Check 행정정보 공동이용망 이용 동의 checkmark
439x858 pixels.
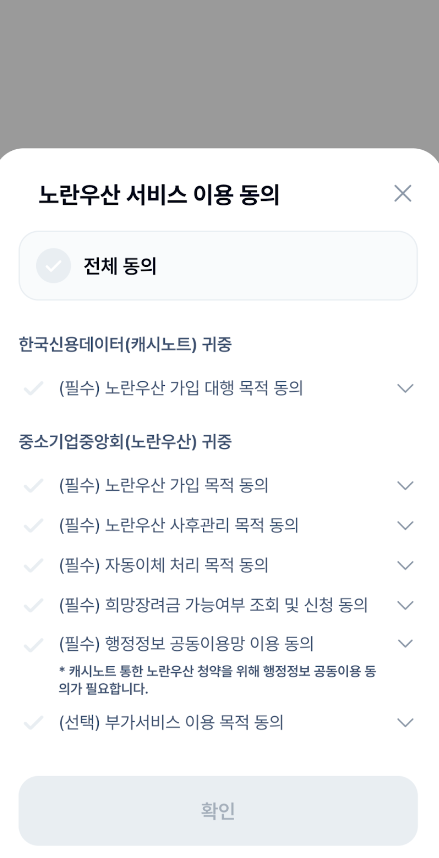pos(34,645)
